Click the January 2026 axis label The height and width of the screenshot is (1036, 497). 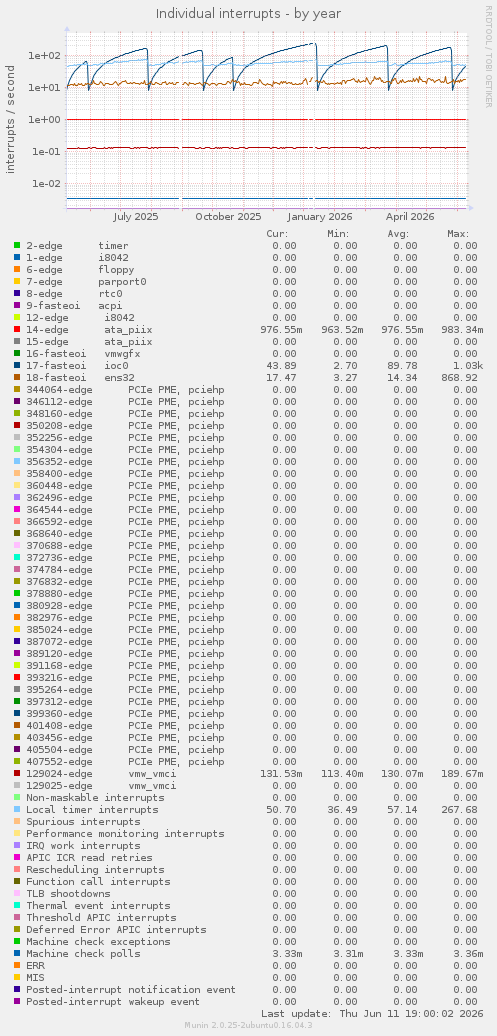[x=320, y=216]
